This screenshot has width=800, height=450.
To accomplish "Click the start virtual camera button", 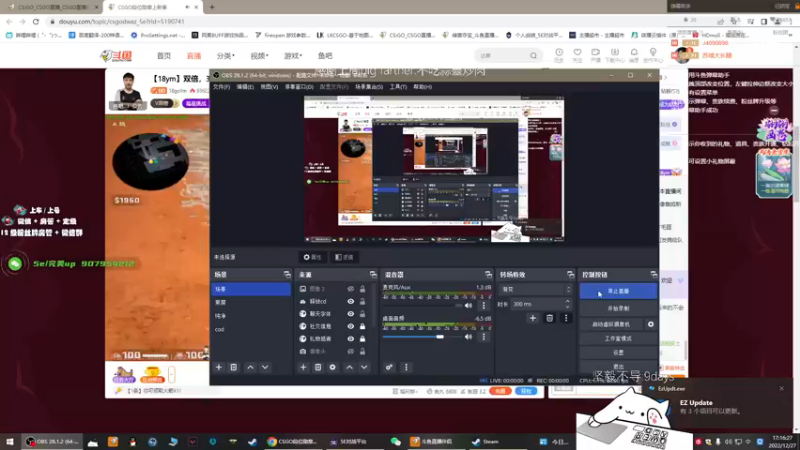I will (x=611, y=324).
